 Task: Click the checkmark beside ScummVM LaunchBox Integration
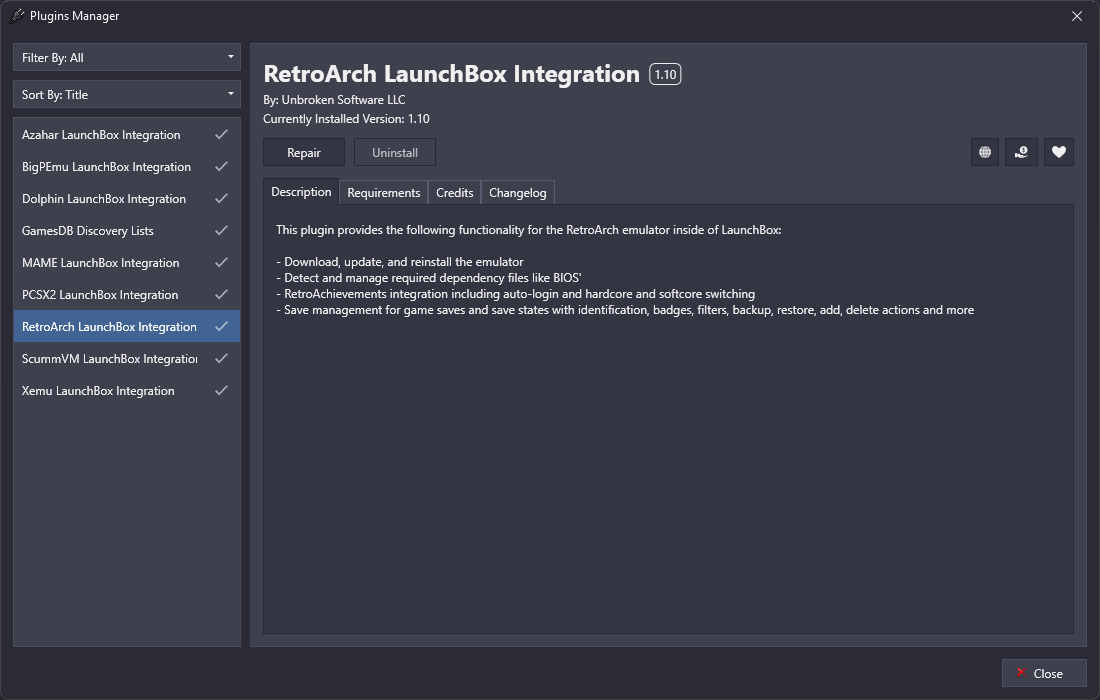coord(221,358)
